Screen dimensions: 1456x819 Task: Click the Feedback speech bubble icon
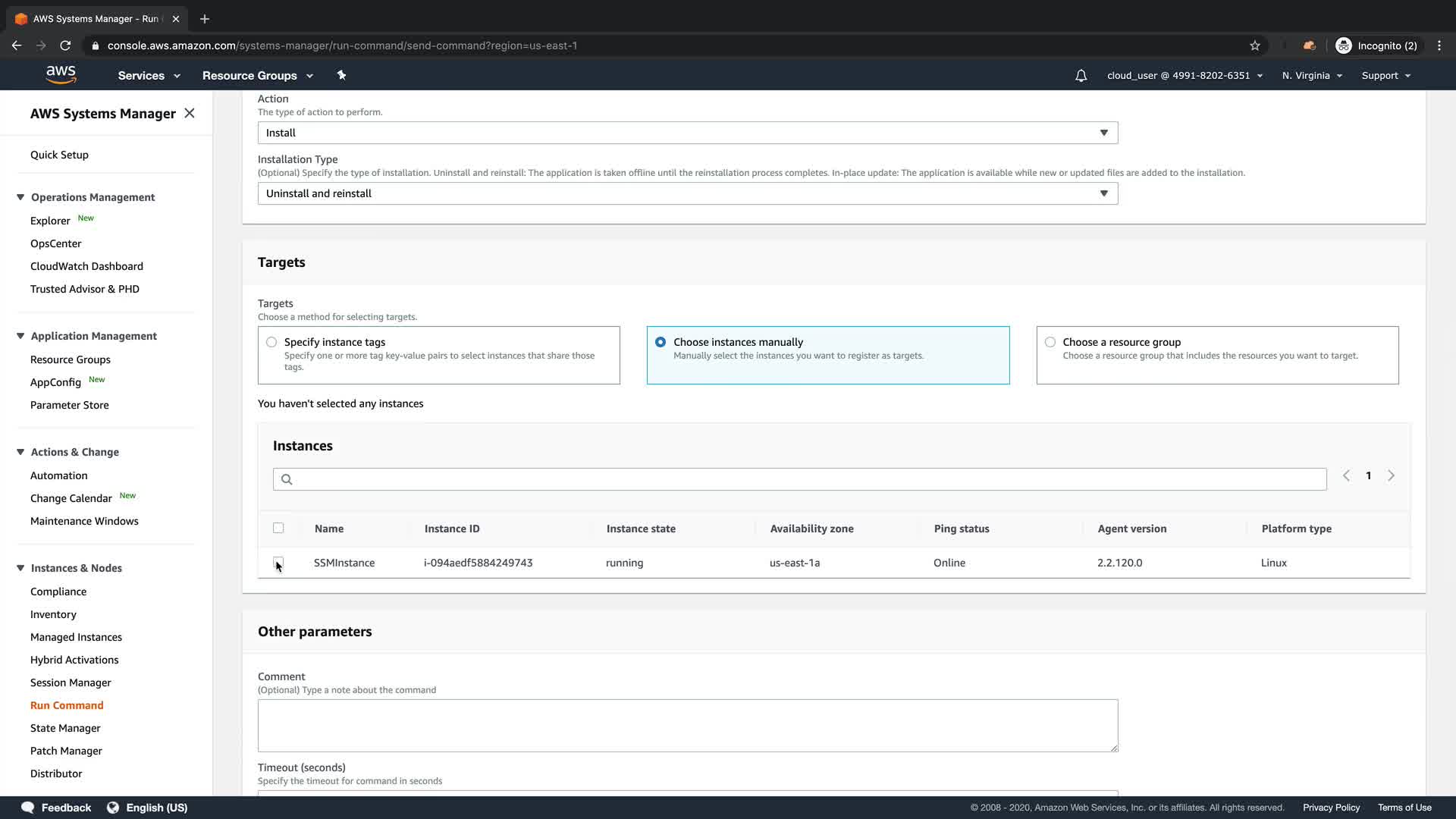[x=28, y=808]
